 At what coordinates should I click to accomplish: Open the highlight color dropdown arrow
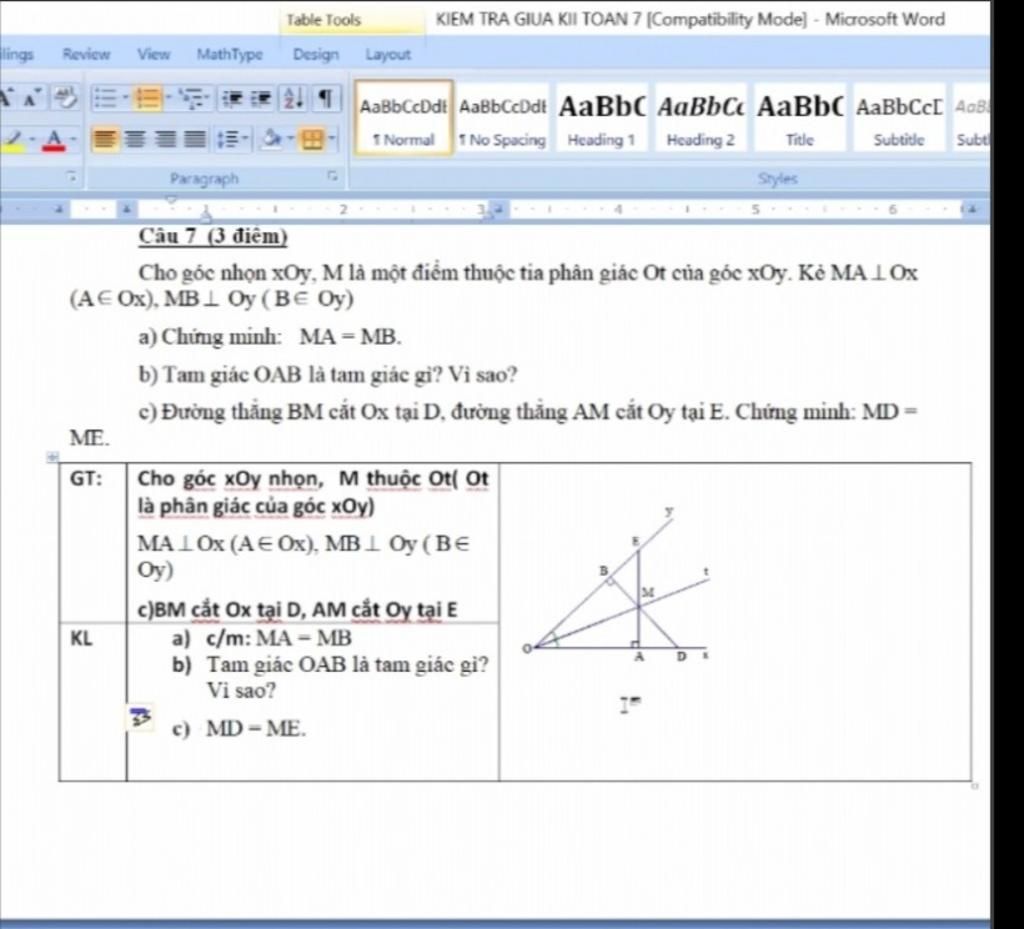[31, 140]
